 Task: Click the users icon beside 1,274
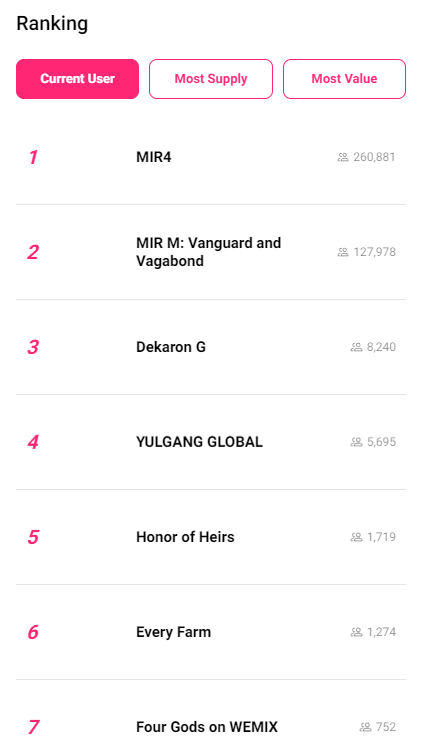[356, 632]
